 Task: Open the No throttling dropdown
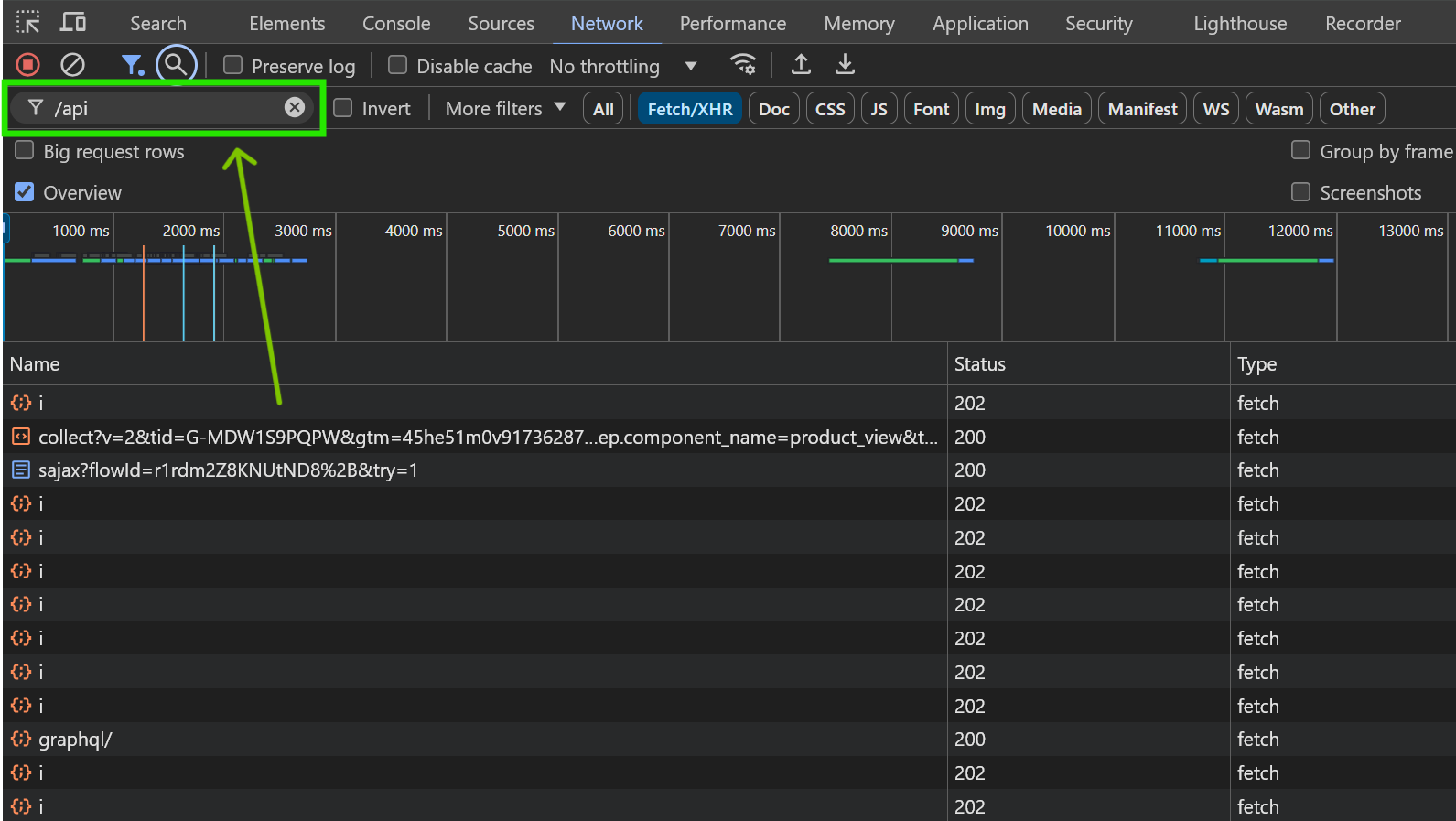point(622,66)
